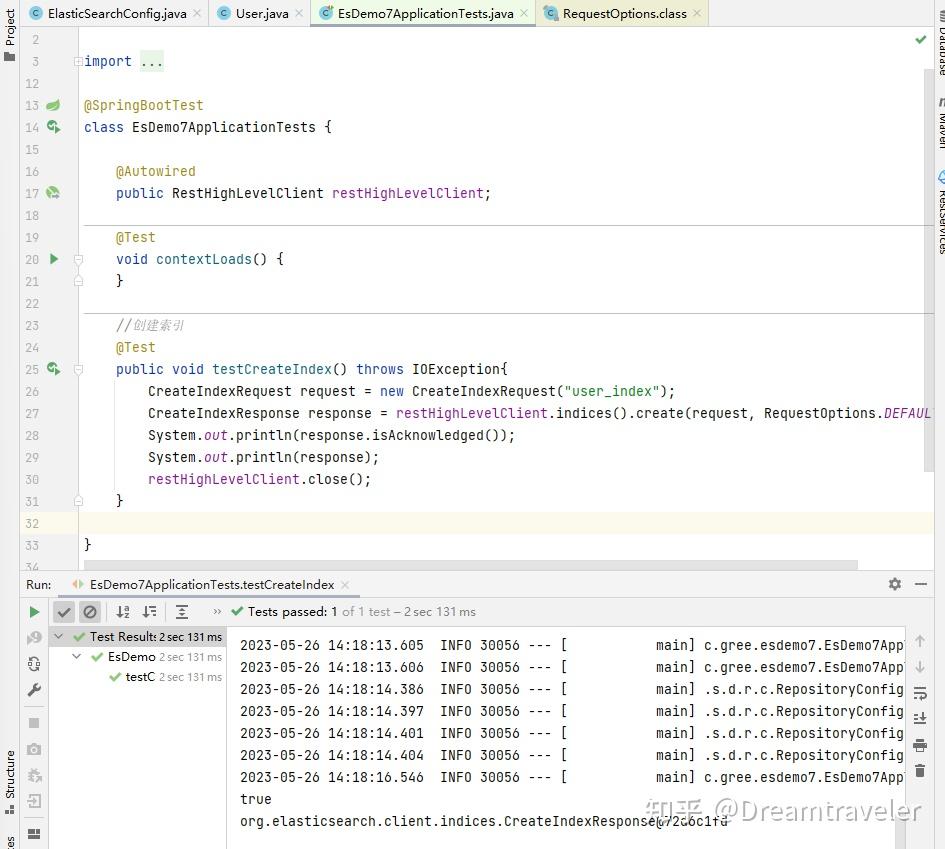Click run gutter icon beside contextLoads
This screenshot has height=849, width=945.
coord(54,259)
